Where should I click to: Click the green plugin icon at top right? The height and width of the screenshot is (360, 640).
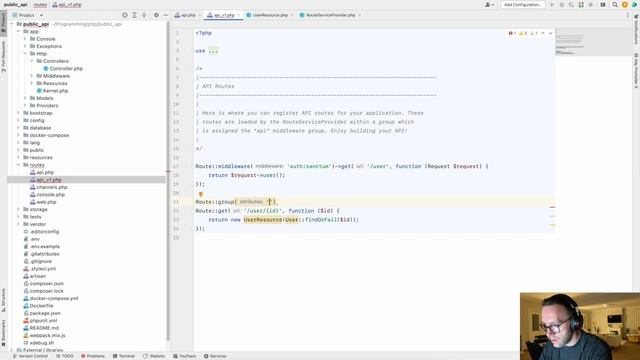635,5
